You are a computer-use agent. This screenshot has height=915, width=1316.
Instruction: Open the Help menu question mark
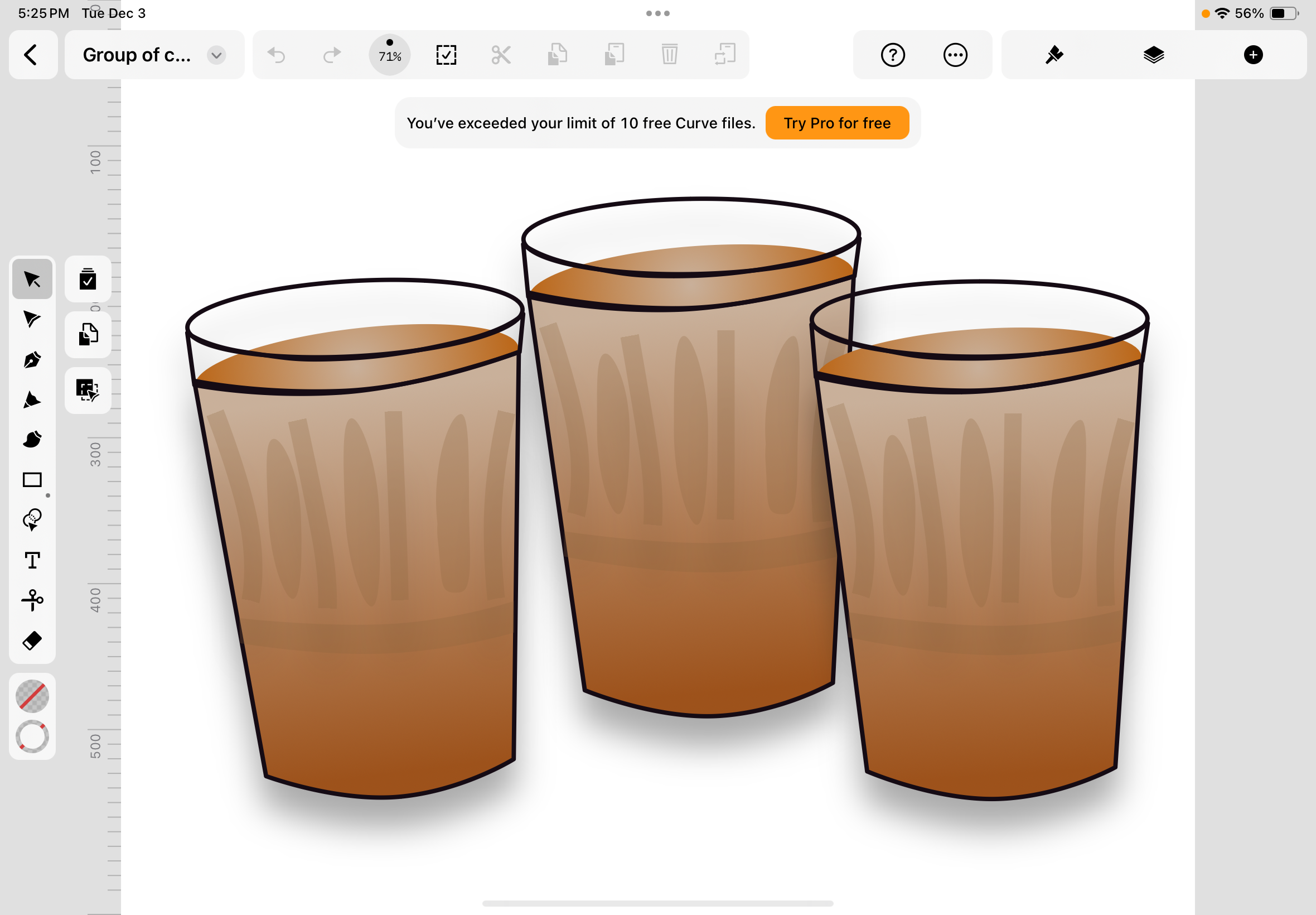893,55
